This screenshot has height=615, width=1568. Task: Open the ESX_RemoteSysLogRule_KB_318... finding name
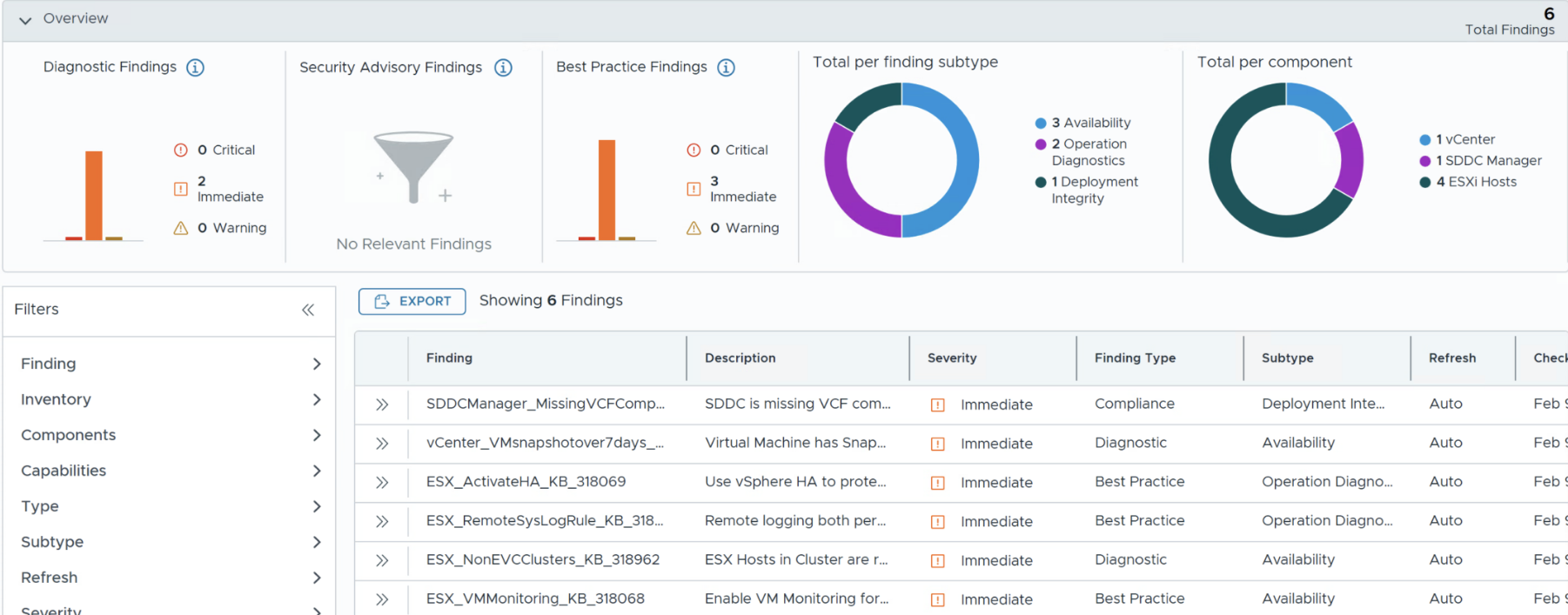tap(545, 521)
